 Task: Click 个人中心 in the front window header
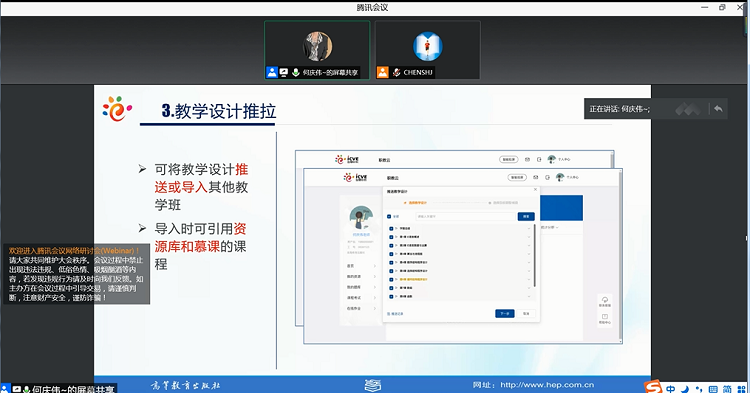point(573,177)
